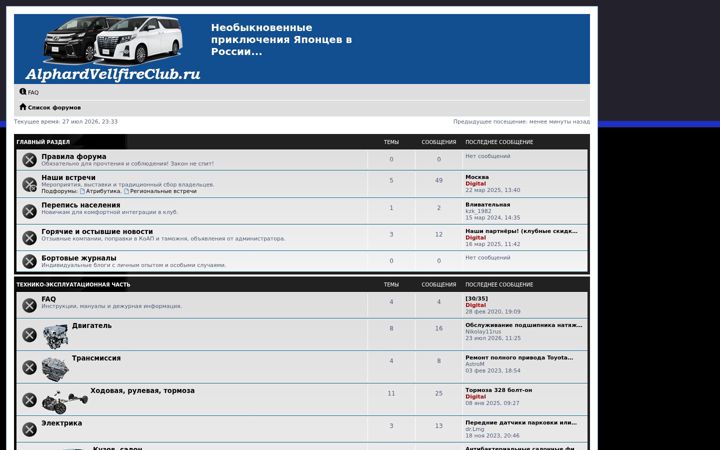This screenshot has height=450, width=720.
Task: Open last post Передние датчики парковки или...
Action: pos(521,423)
